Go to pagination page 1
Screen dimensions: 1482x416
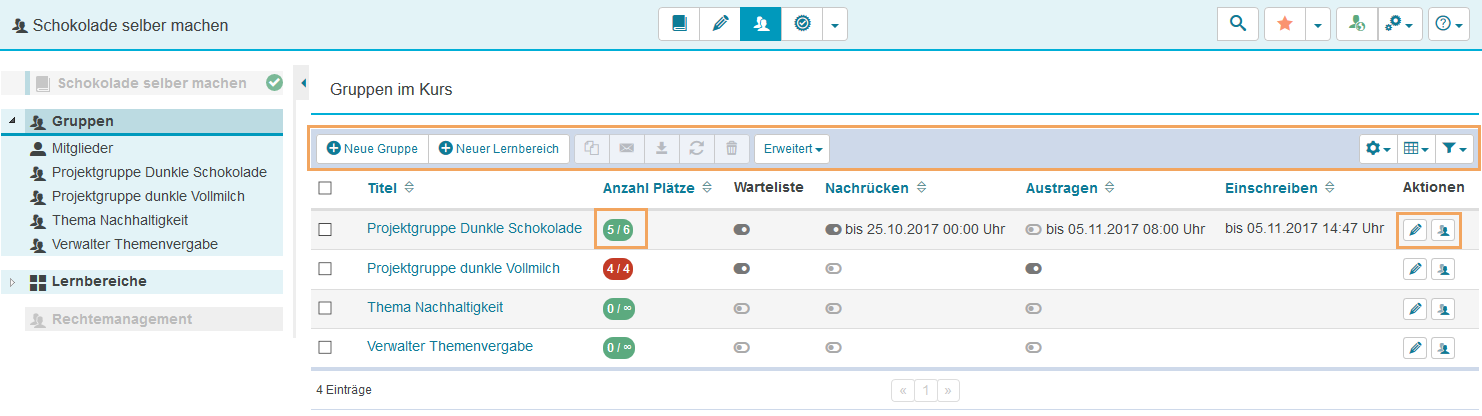(926, 390)
